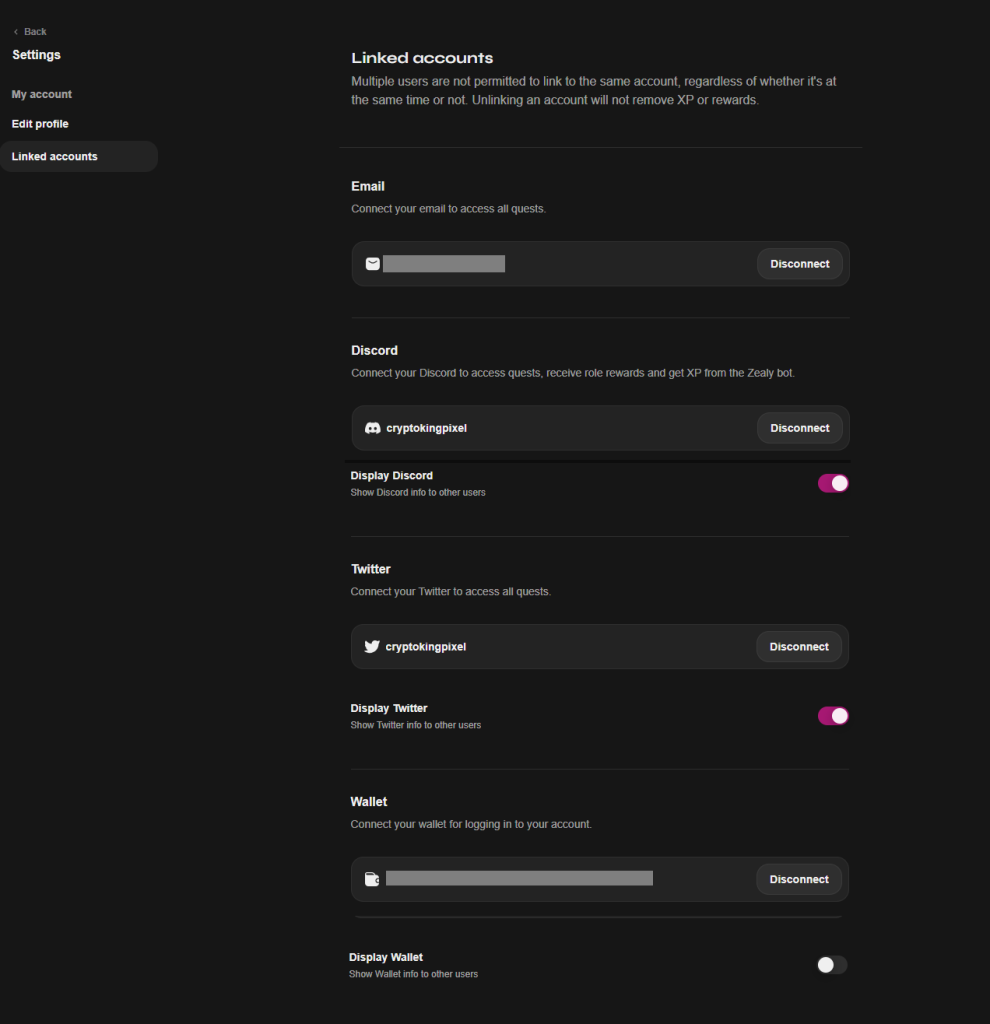Click the wallet icon
Image resolution: width=990 pixels, height=1024 pixels.
point(372,880)
